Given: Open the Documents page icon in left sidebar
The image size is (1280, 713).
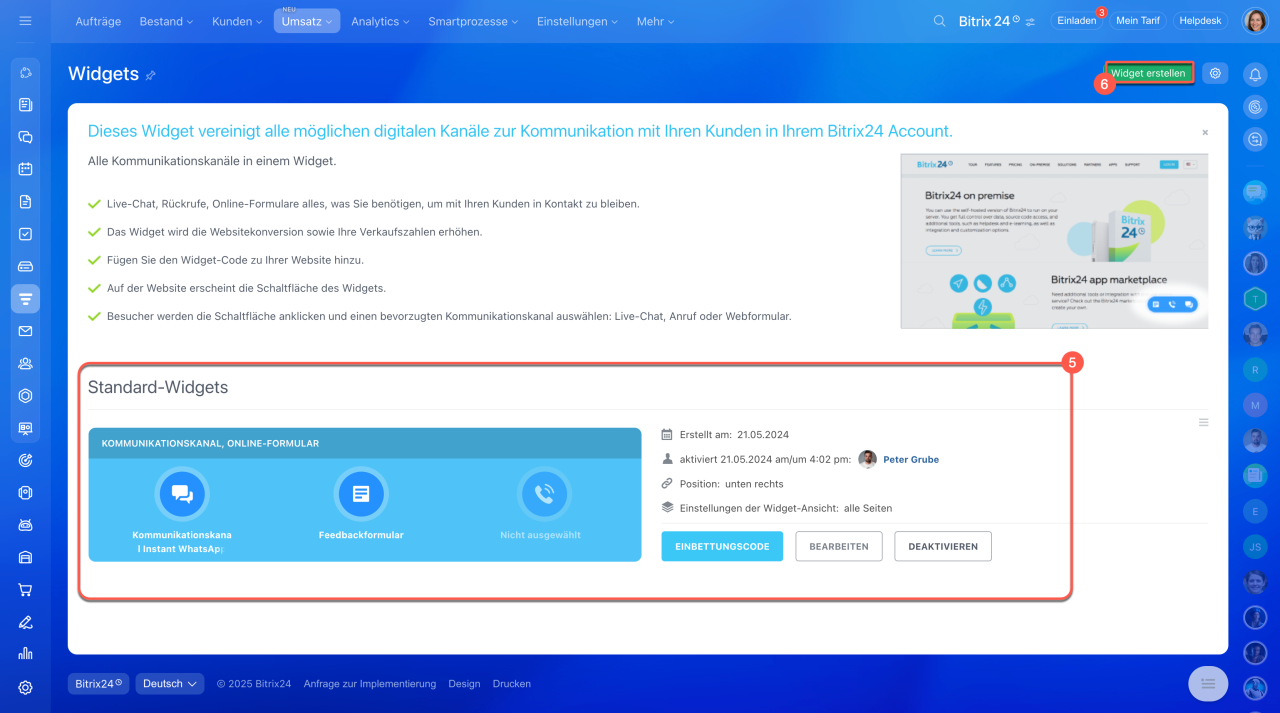Looking at the screenshot, I should point(26,201).
